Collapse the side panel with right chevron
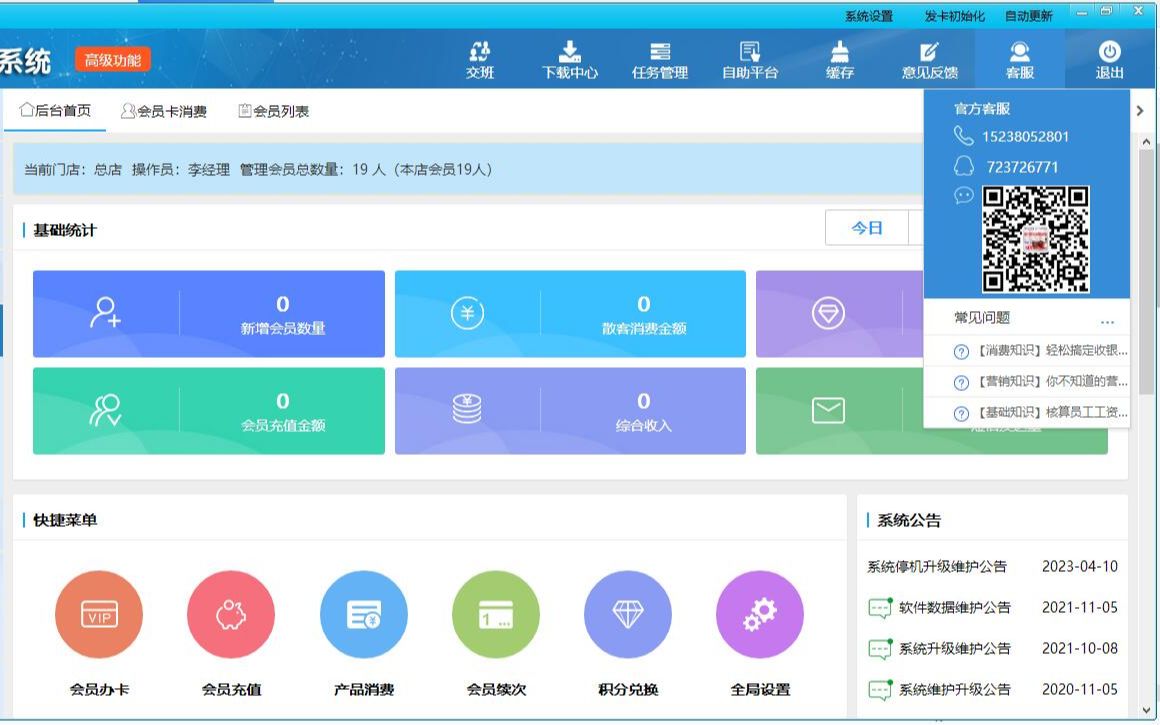 tap(1141, 111)
